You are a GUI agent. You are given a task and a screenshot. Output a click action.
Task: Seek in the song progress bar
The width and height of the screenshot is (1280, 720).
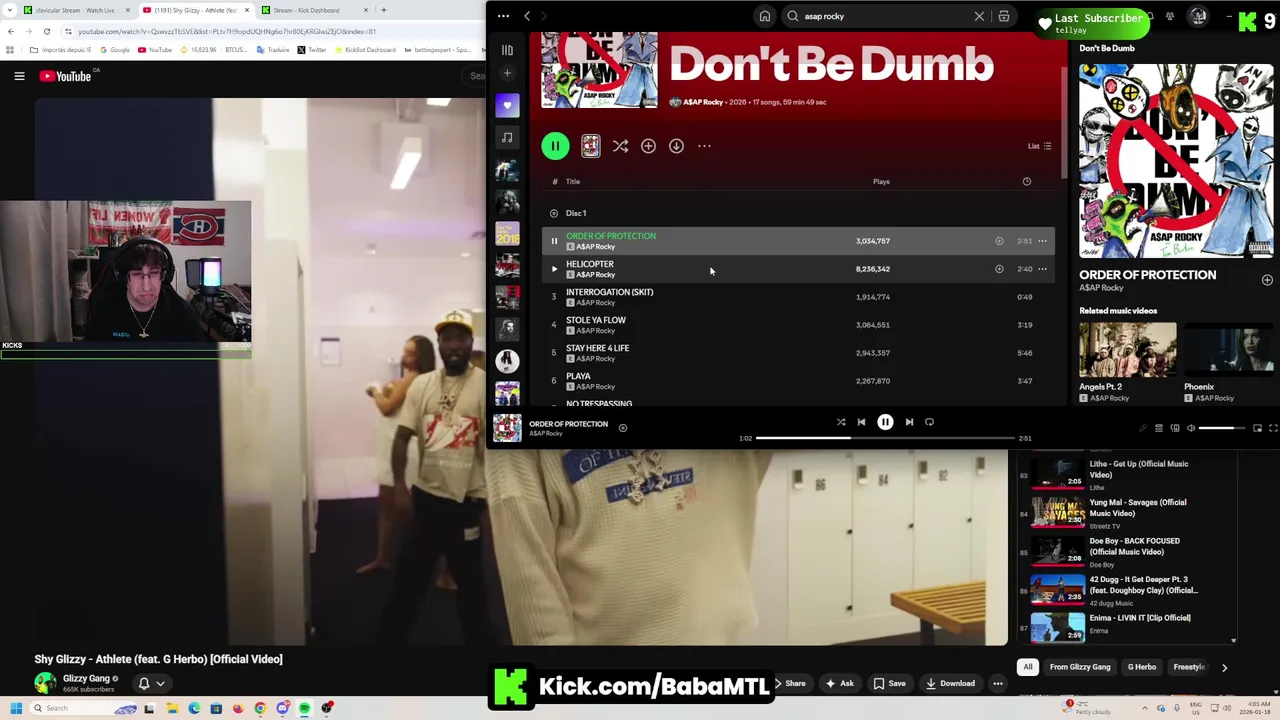885,438
